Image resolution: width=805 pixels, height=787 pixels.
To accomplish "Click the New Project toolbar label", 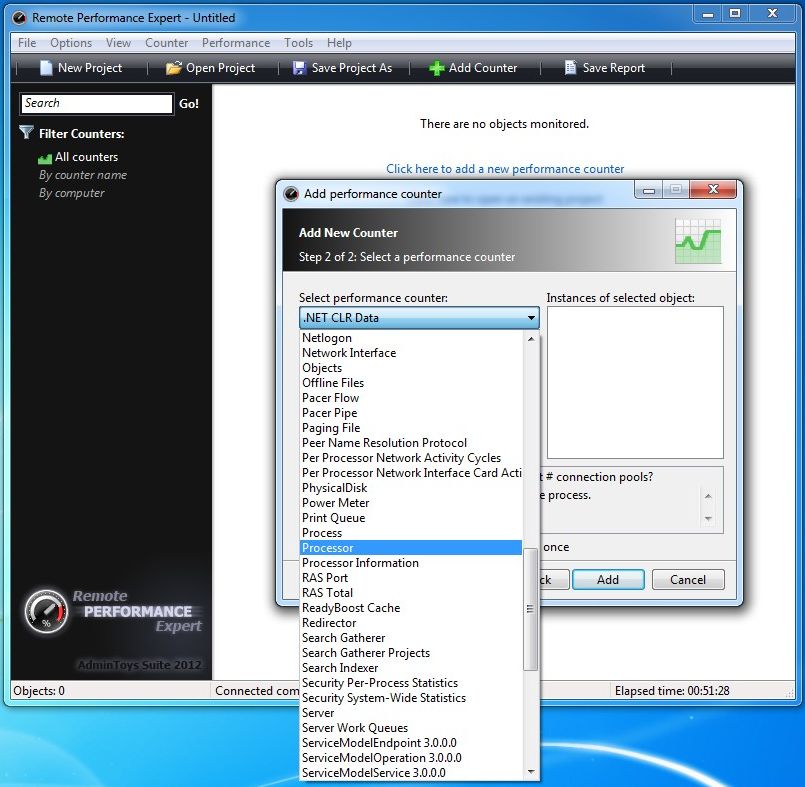I will (x=90, y=68).
